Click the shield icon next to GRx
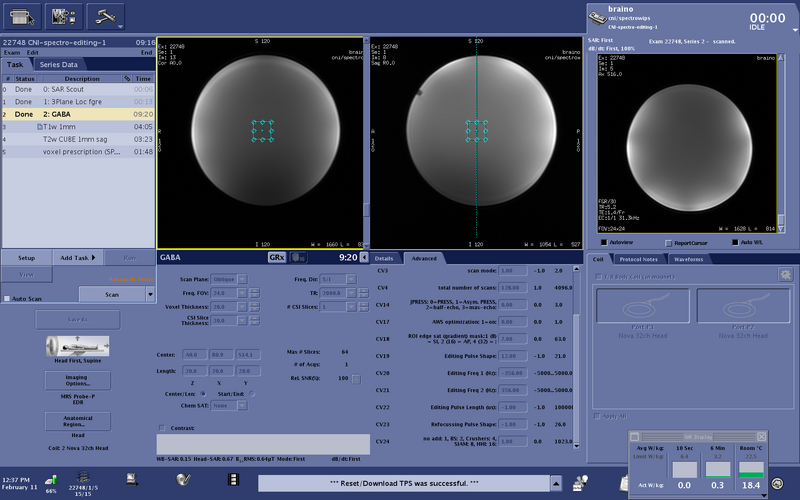The height and width of the screenshot is (500, 800). click(x=298, y=258)
